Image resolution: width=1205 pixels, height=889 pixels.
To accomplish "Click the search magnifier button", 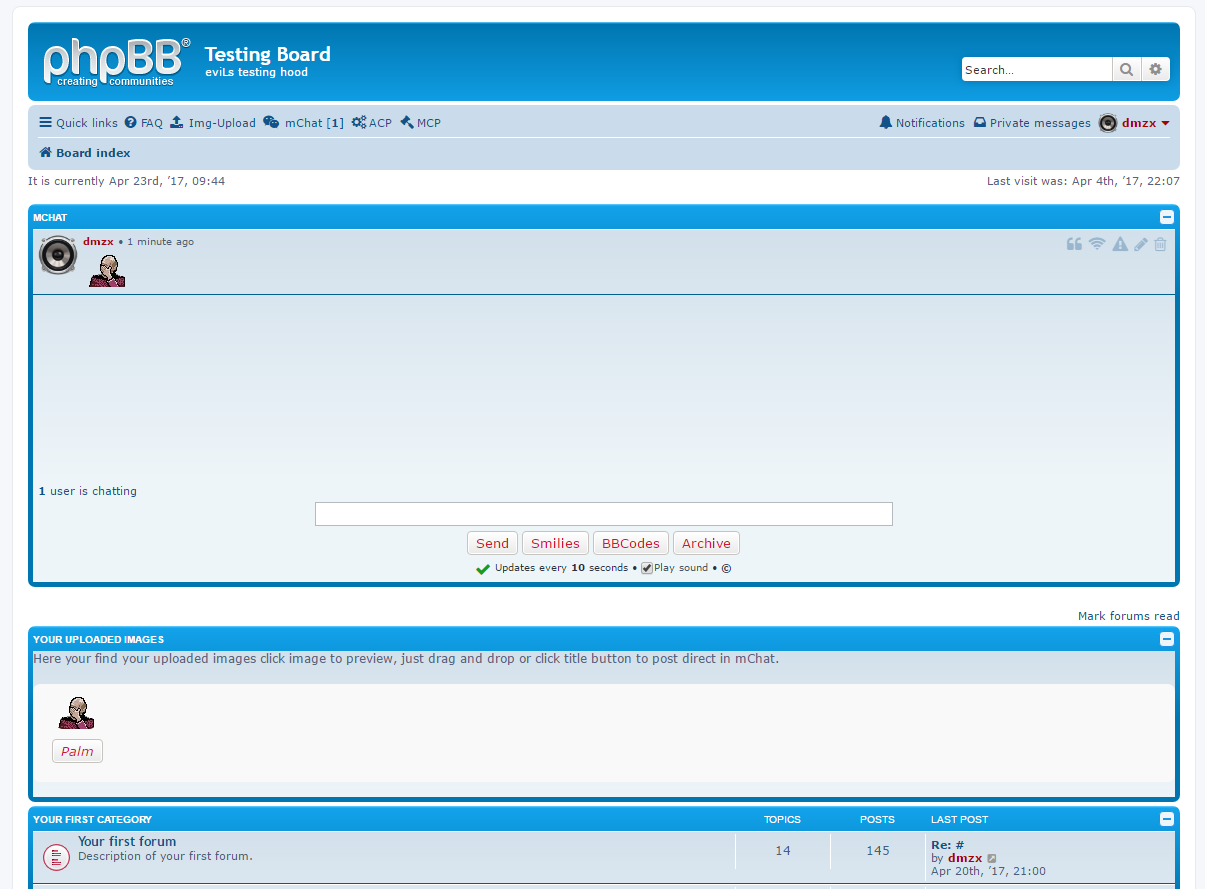I will (x=1126, y=69).
